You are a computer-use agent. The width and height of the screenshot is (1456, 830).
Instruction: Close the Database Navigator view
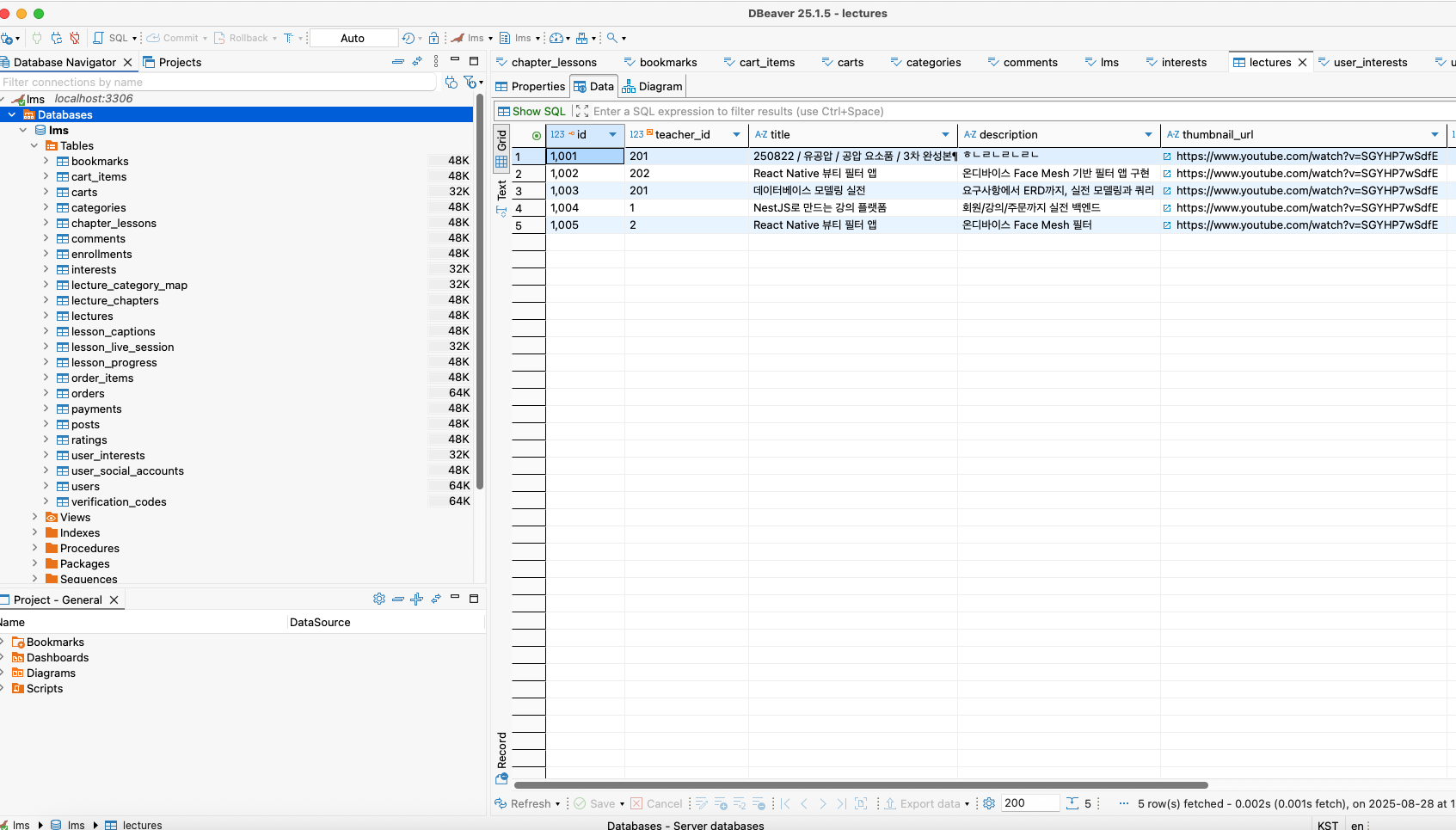pos(127,62)
